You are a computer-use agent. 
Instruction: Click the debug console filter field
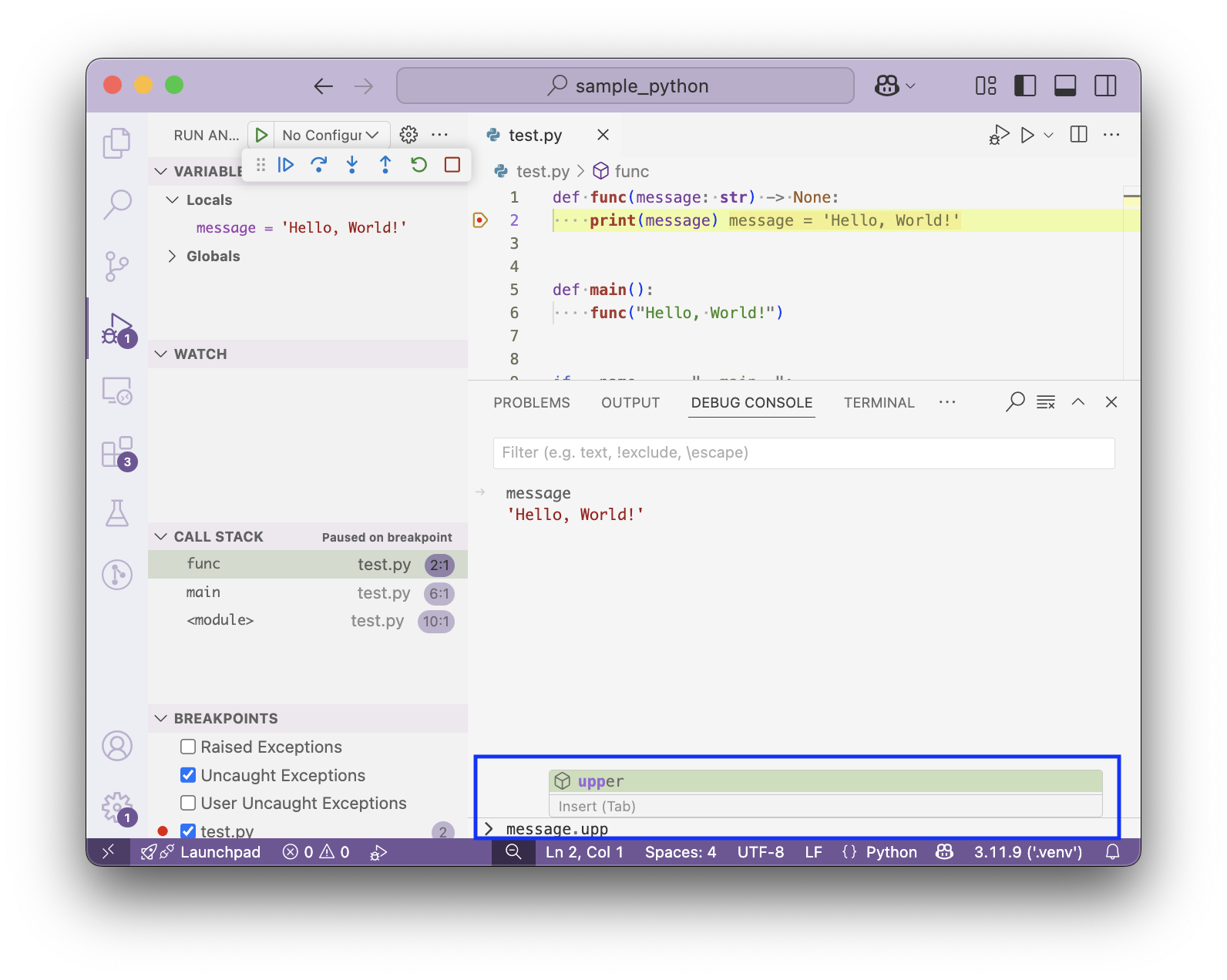(804, 453)
